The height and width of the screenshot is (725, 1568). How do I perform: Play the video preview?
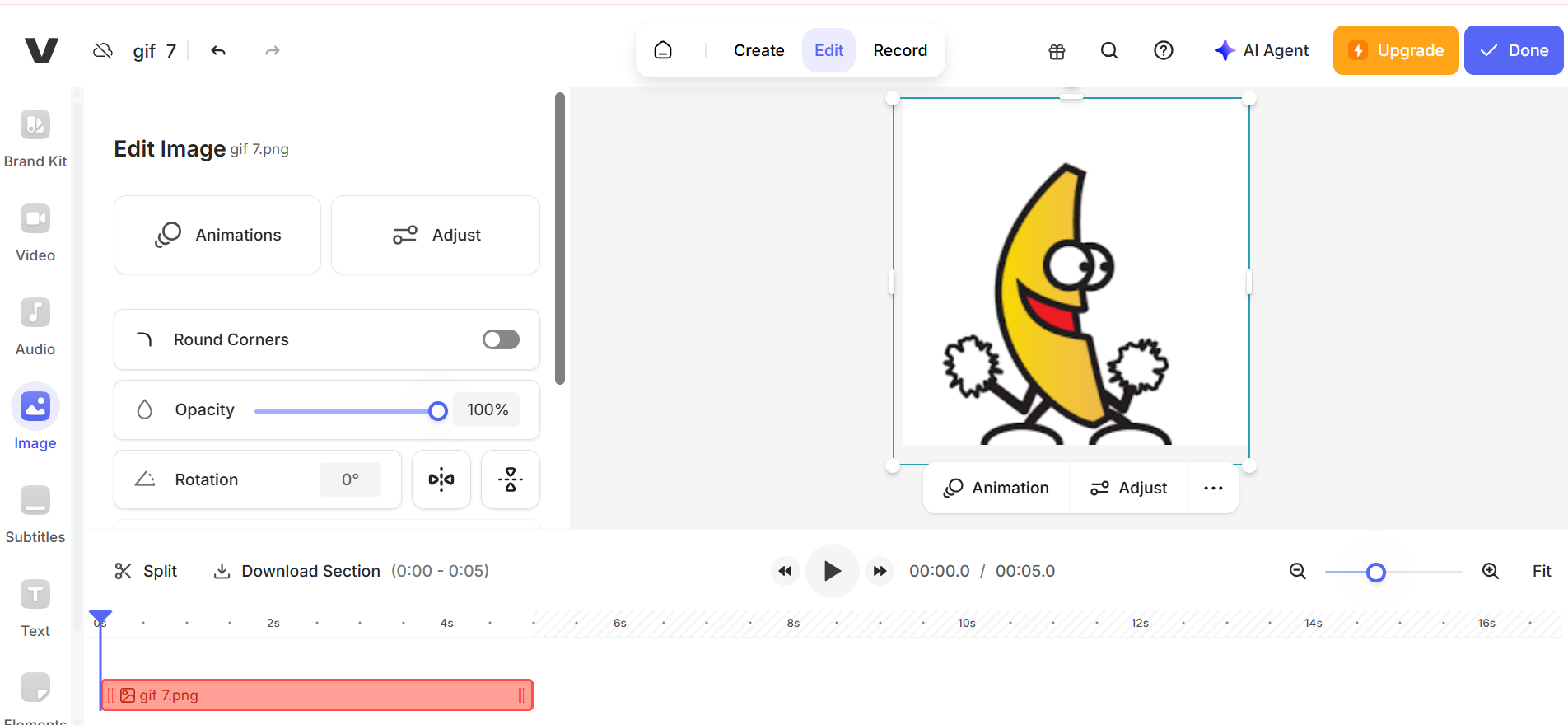click(x=833, y=571)
